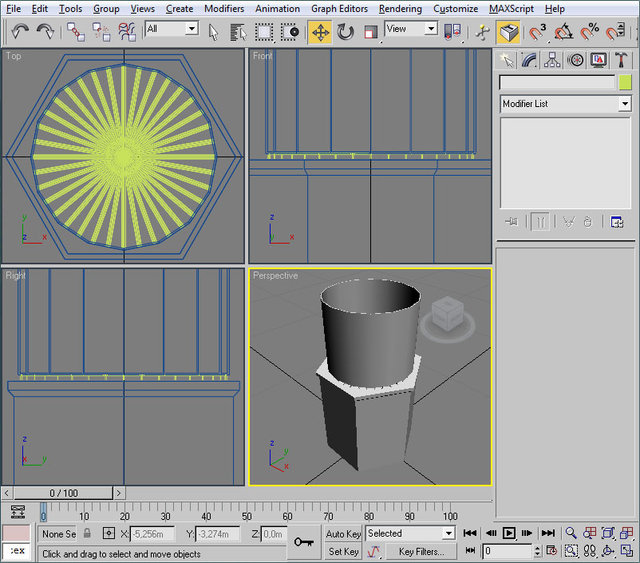The image size is (640, 563).
Task: Open the Hierarchy panel tab
Action: 553,60
